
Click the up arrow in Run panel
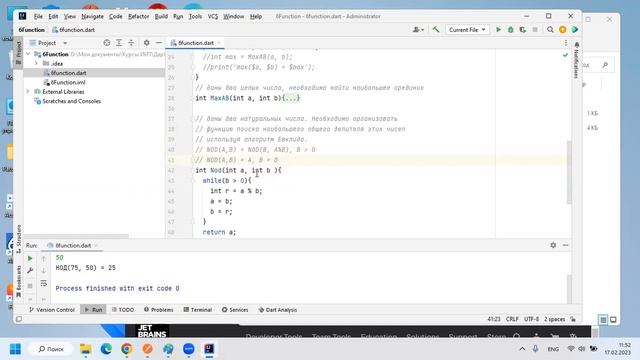pos(44,258)
